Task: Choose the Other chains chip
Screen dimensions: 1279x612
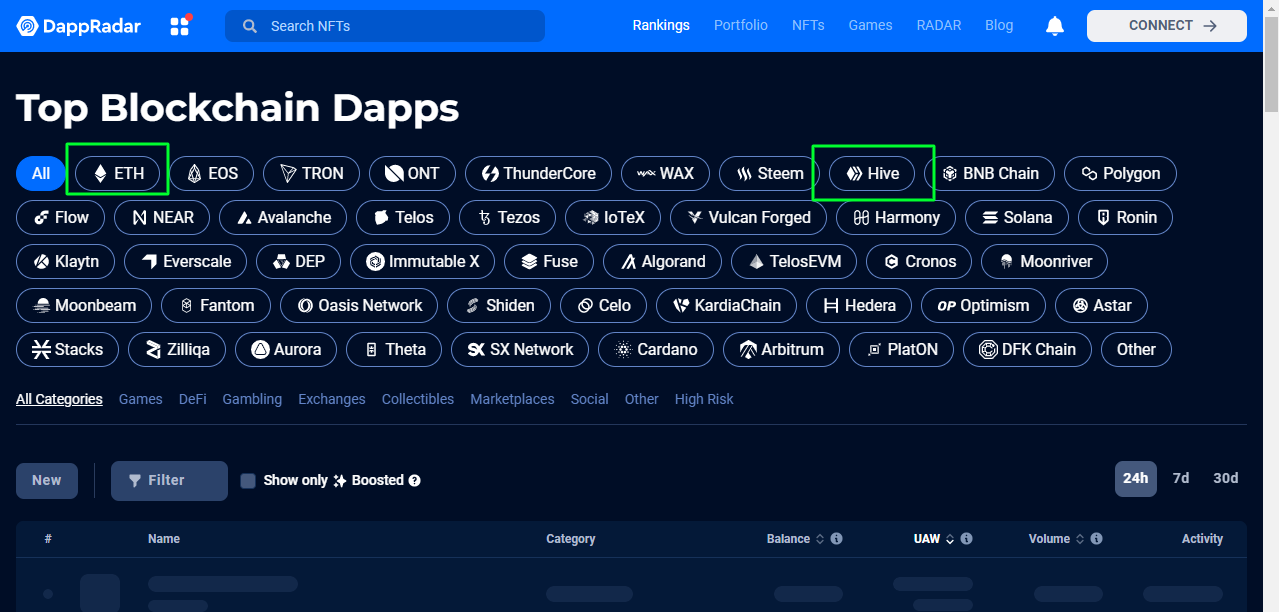Action: [x=1136, y=349]
